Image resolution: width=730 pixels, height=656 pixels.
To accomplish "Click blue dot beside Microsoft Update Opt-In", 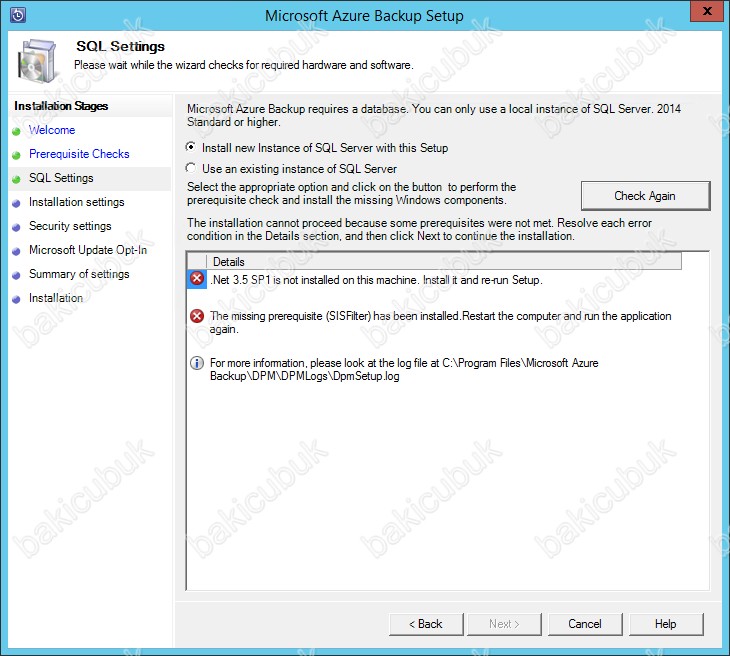I will (x=16, y=251).
